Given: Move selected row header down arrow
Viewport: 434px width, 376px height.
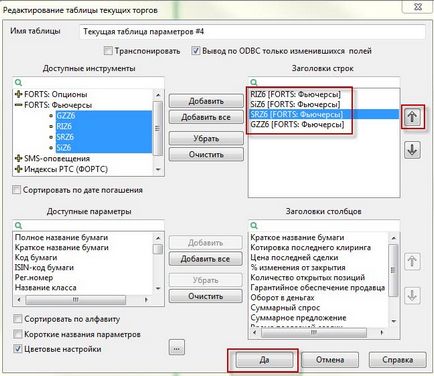Looking at the screenshot, I should tap(412, 150).
